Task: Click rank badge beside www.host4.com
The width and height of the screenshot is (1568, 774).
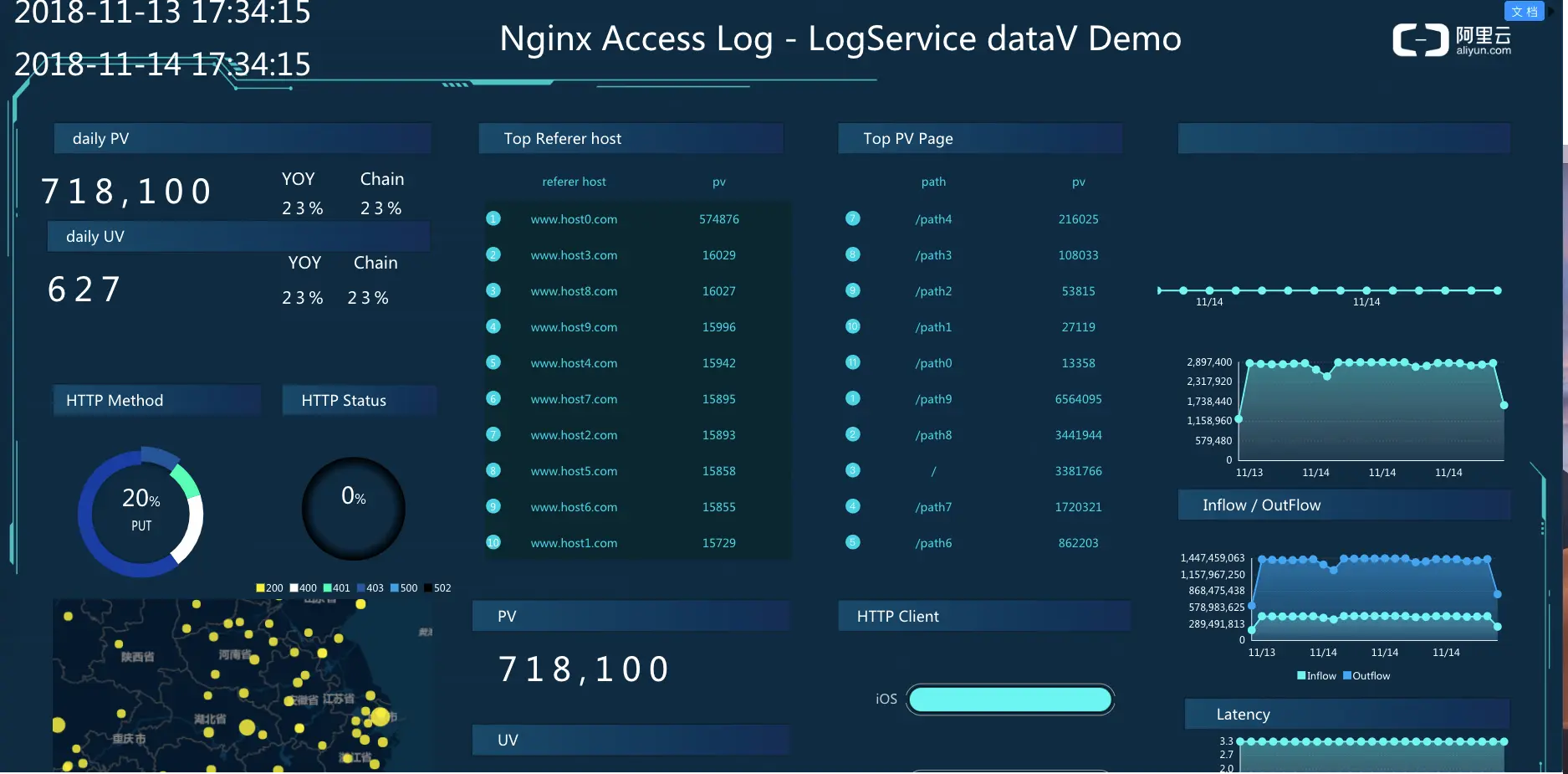Action: [x=493, y=362]
